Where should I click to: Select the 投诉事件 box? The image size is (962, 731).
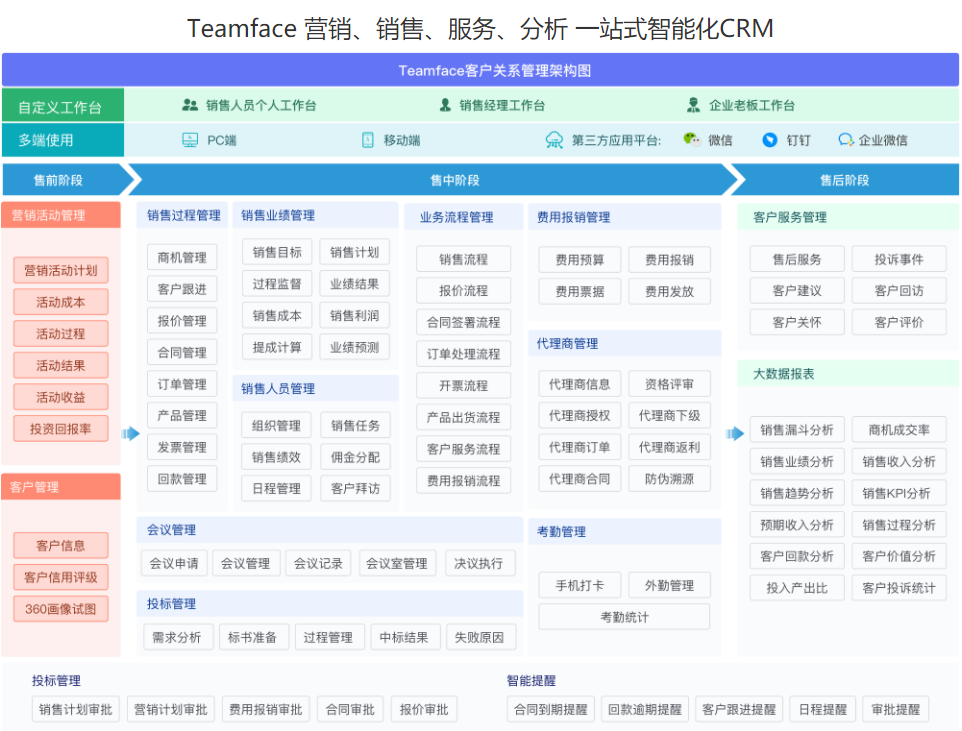coord(899,260)
